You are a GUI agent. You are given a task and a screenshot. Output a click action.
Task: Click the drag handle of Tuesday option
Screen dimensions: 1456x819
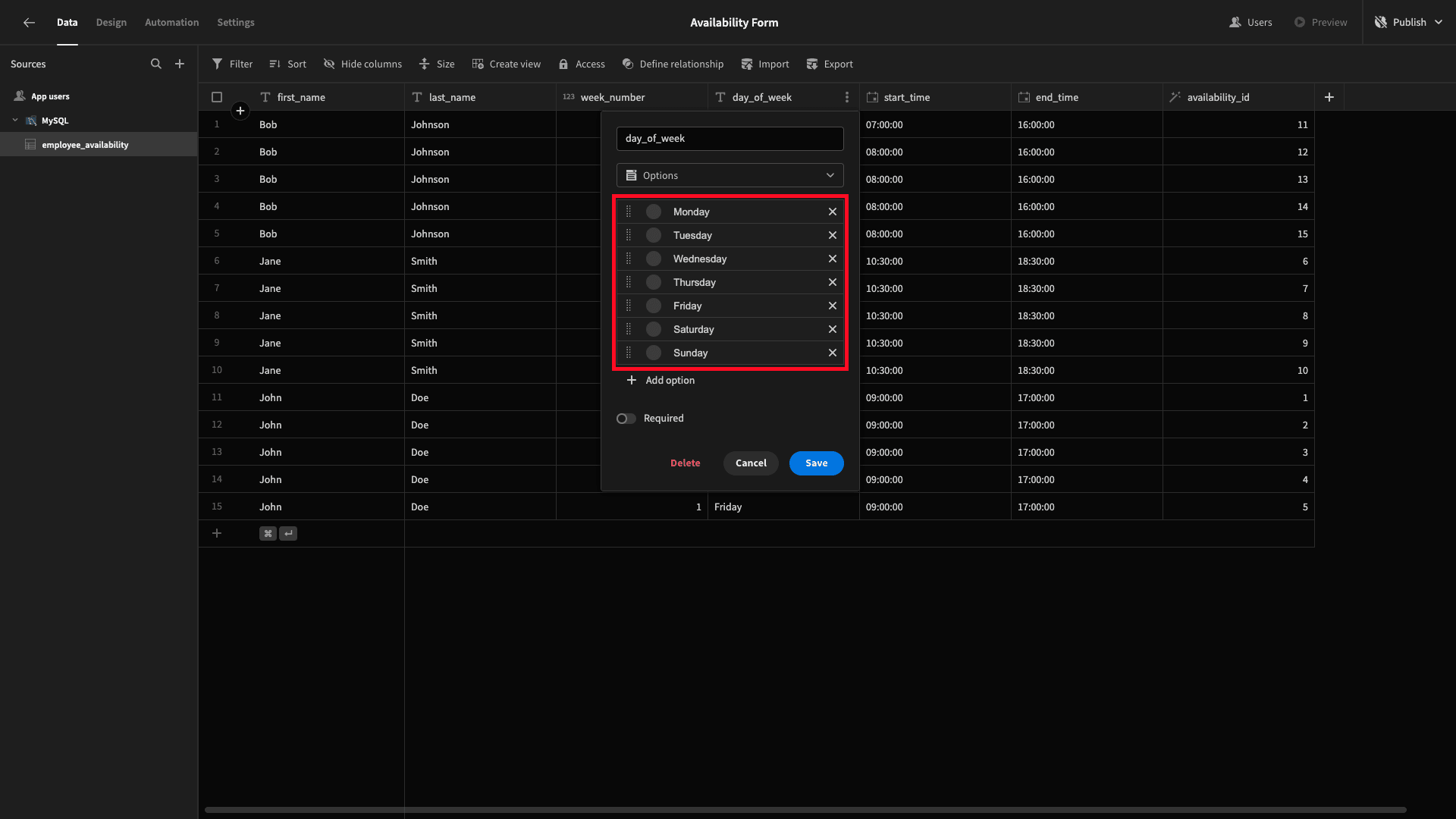point(629,235)
